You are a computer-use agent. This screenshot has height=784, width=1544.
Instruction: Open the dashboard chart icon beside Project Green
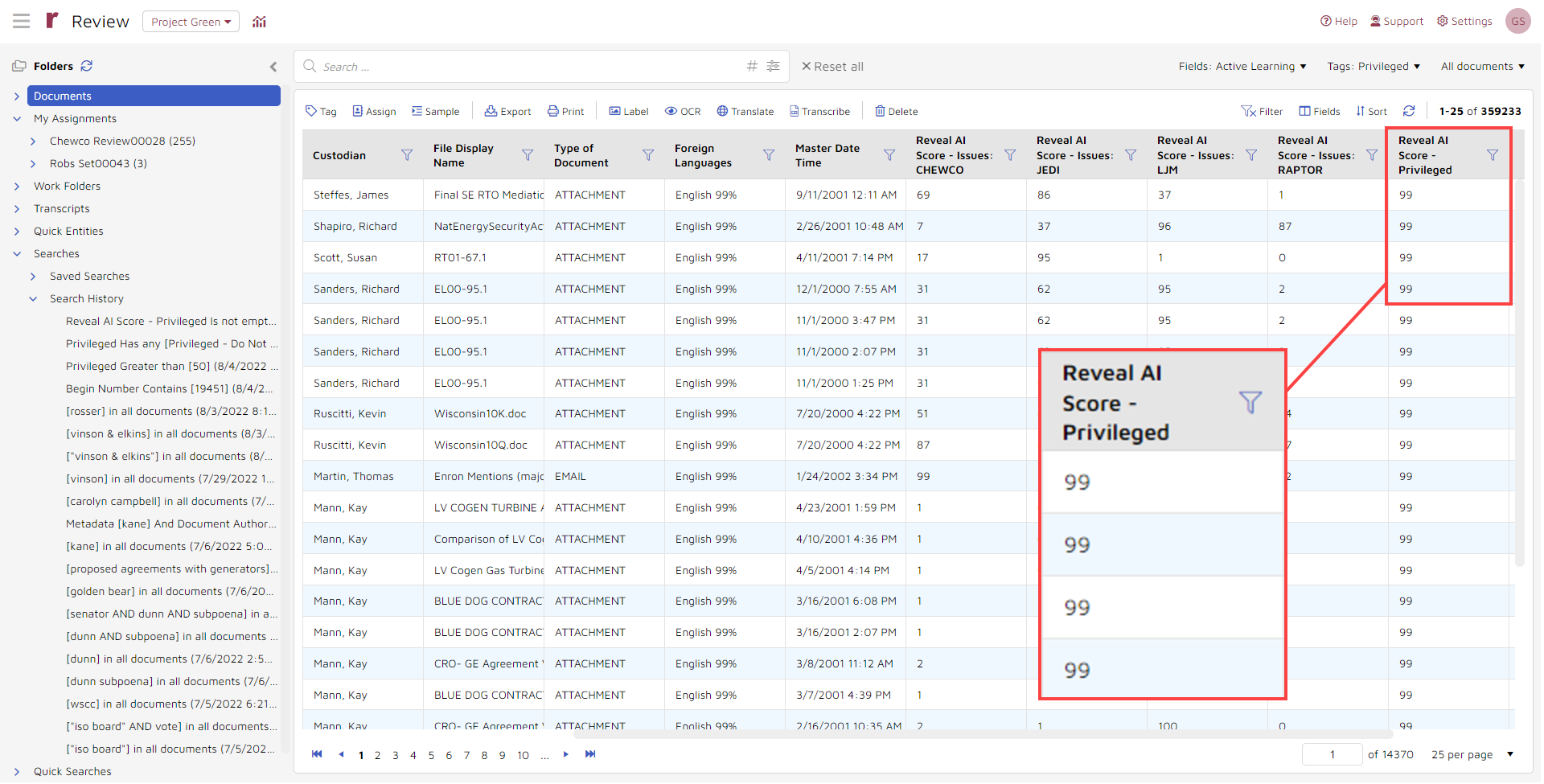(x=259, y=22)
